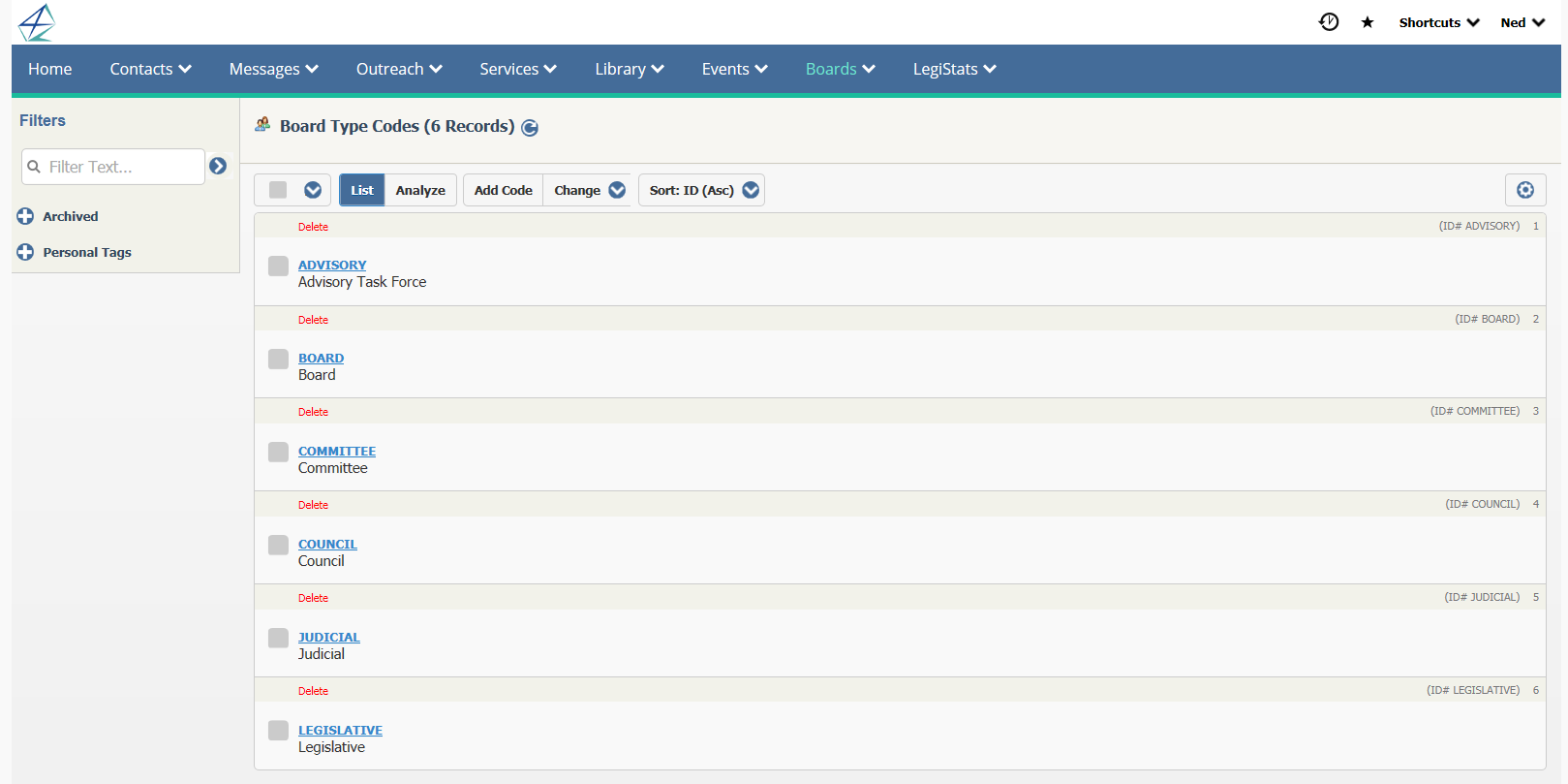1568x784 pixels.
Task: Expand the Events menu
Action: (735, 69)
